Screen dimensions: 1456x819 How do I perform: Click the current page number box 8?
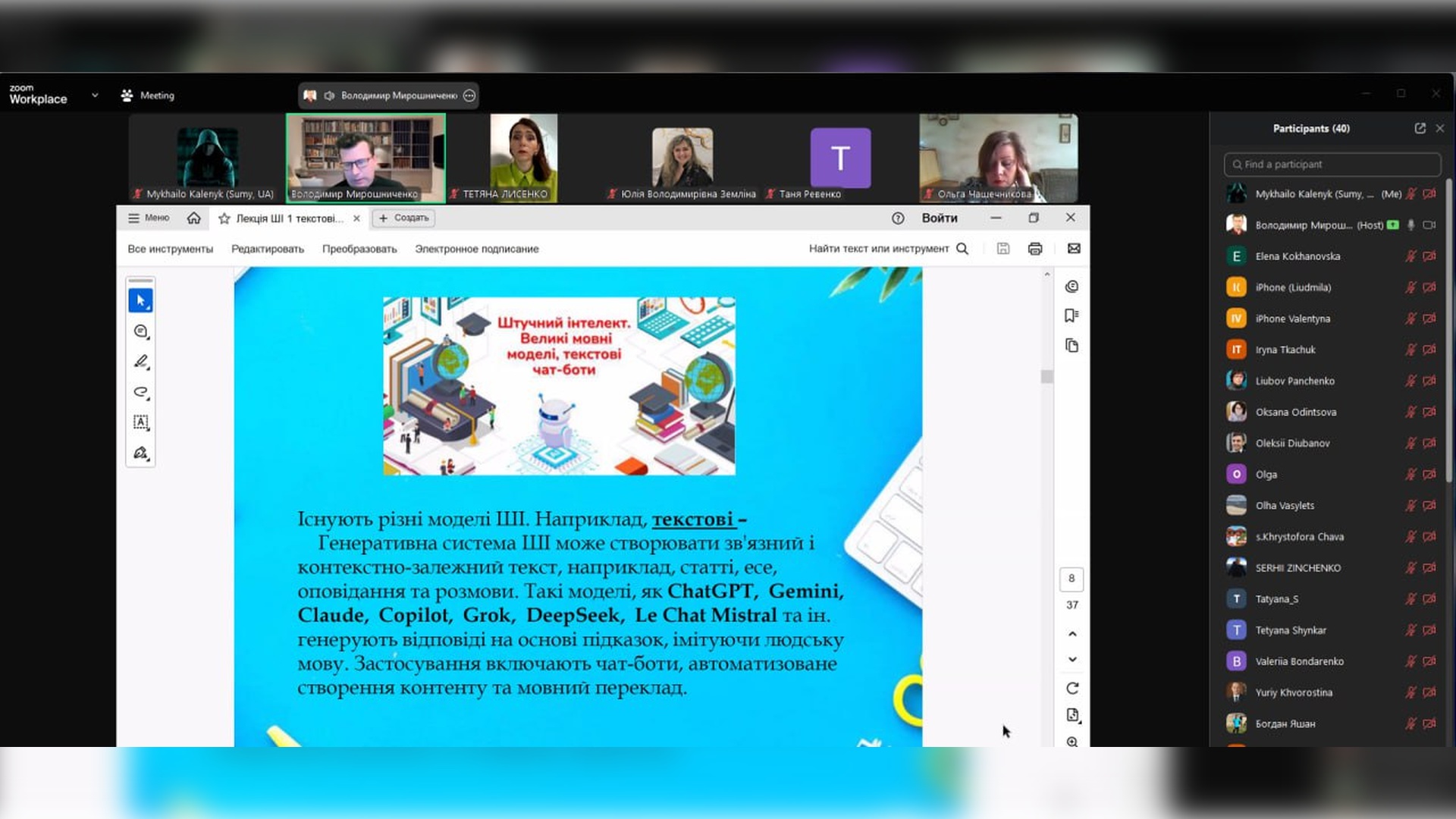pyautogui.click(x=1072, y=579)
